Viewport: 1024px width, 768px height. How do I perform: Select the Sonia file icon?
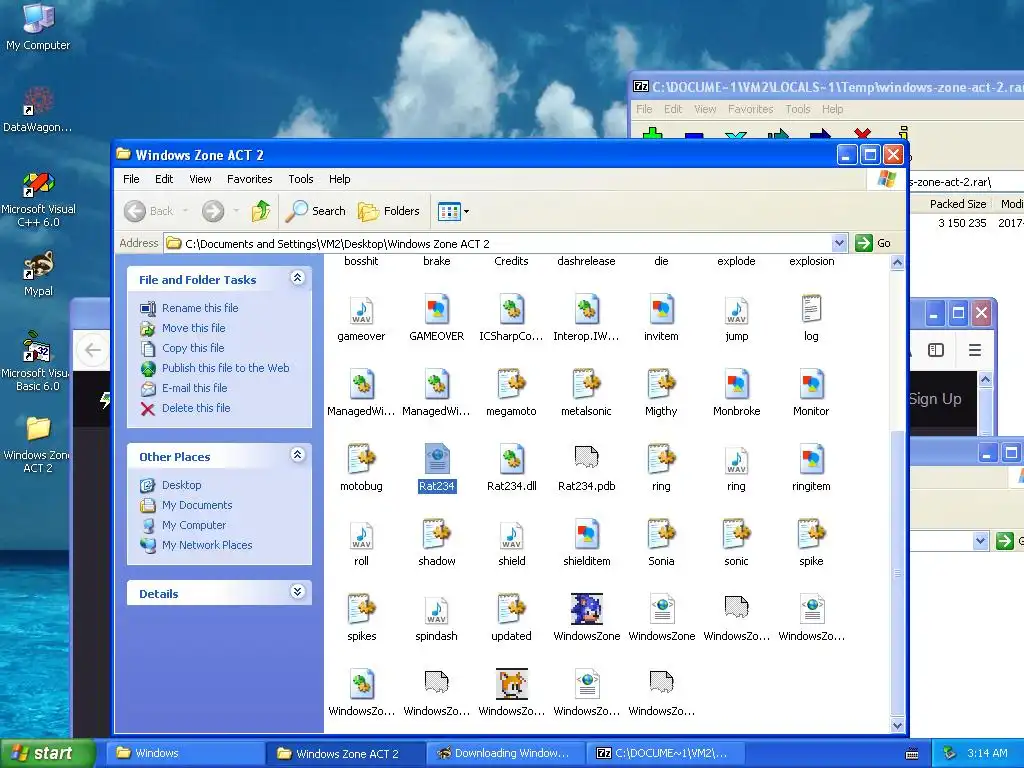661,535
